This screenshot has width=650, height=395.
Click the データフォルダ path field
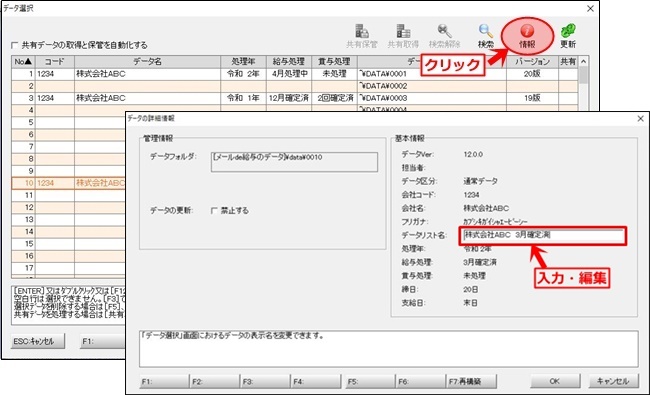(294, 162)
